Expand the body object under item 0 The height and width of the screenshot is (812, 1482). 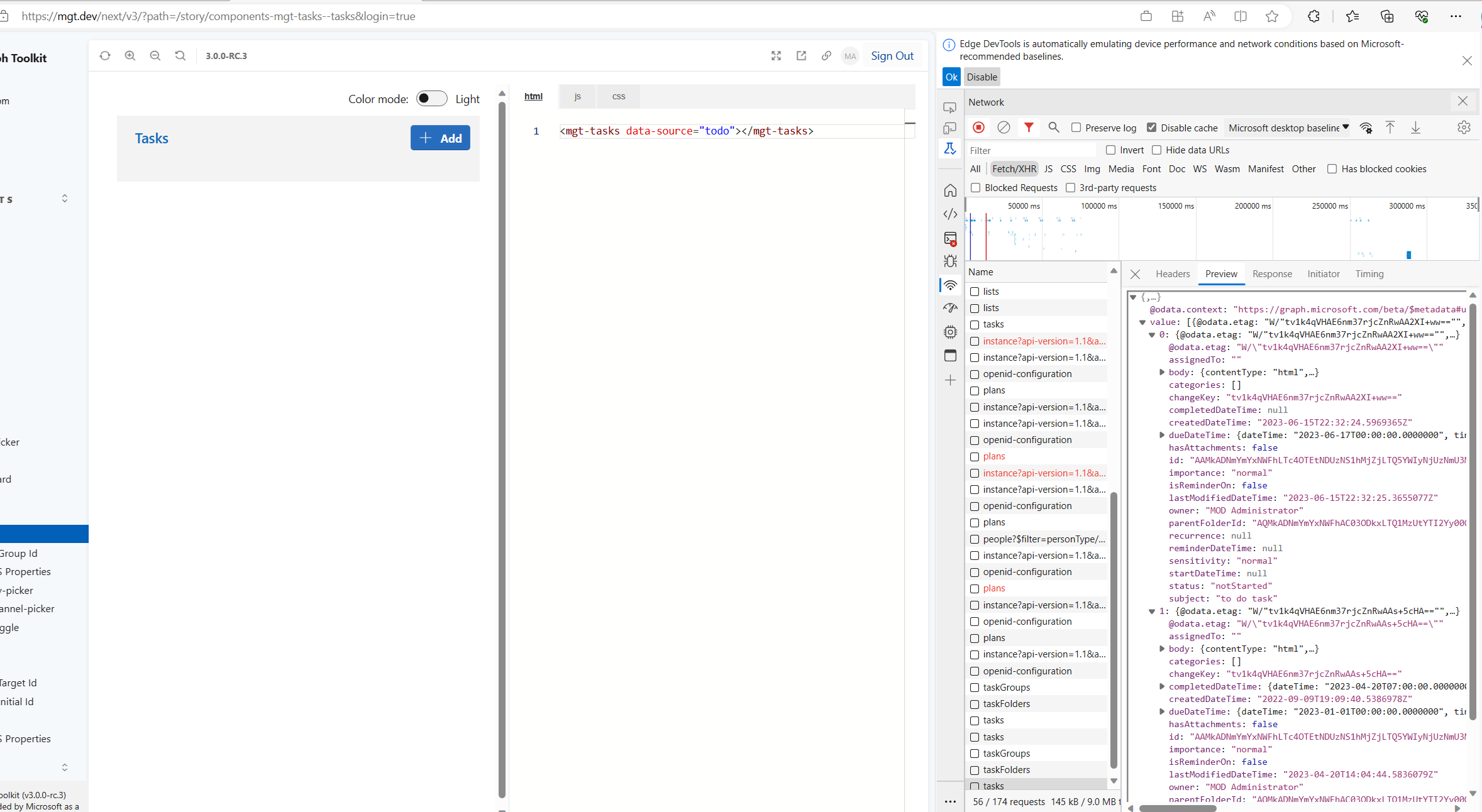tap(1161, 372)
